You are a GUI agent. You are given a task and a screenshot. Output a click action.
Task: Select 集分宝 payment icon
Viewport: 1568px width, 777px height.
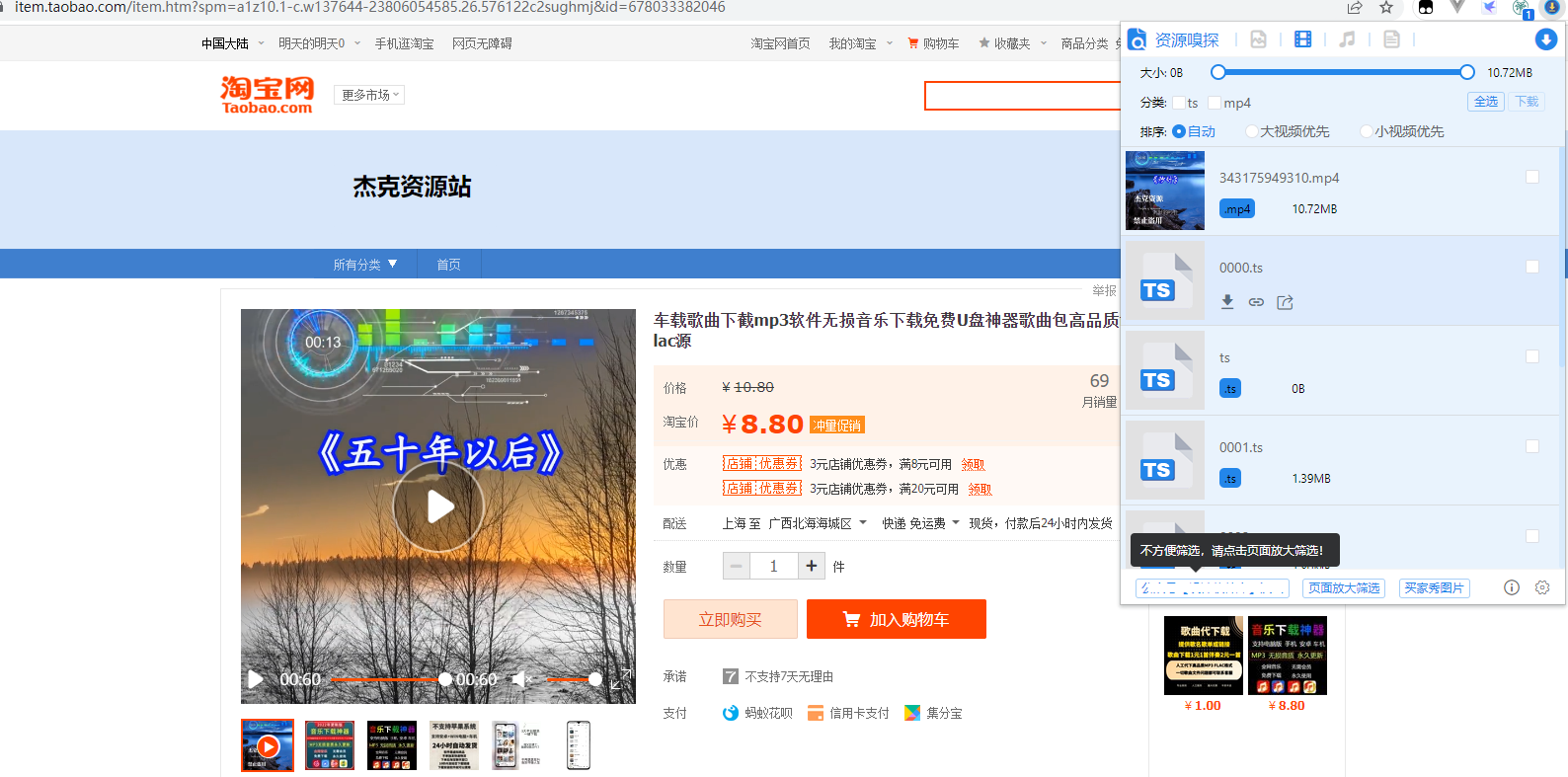(912, 713)
